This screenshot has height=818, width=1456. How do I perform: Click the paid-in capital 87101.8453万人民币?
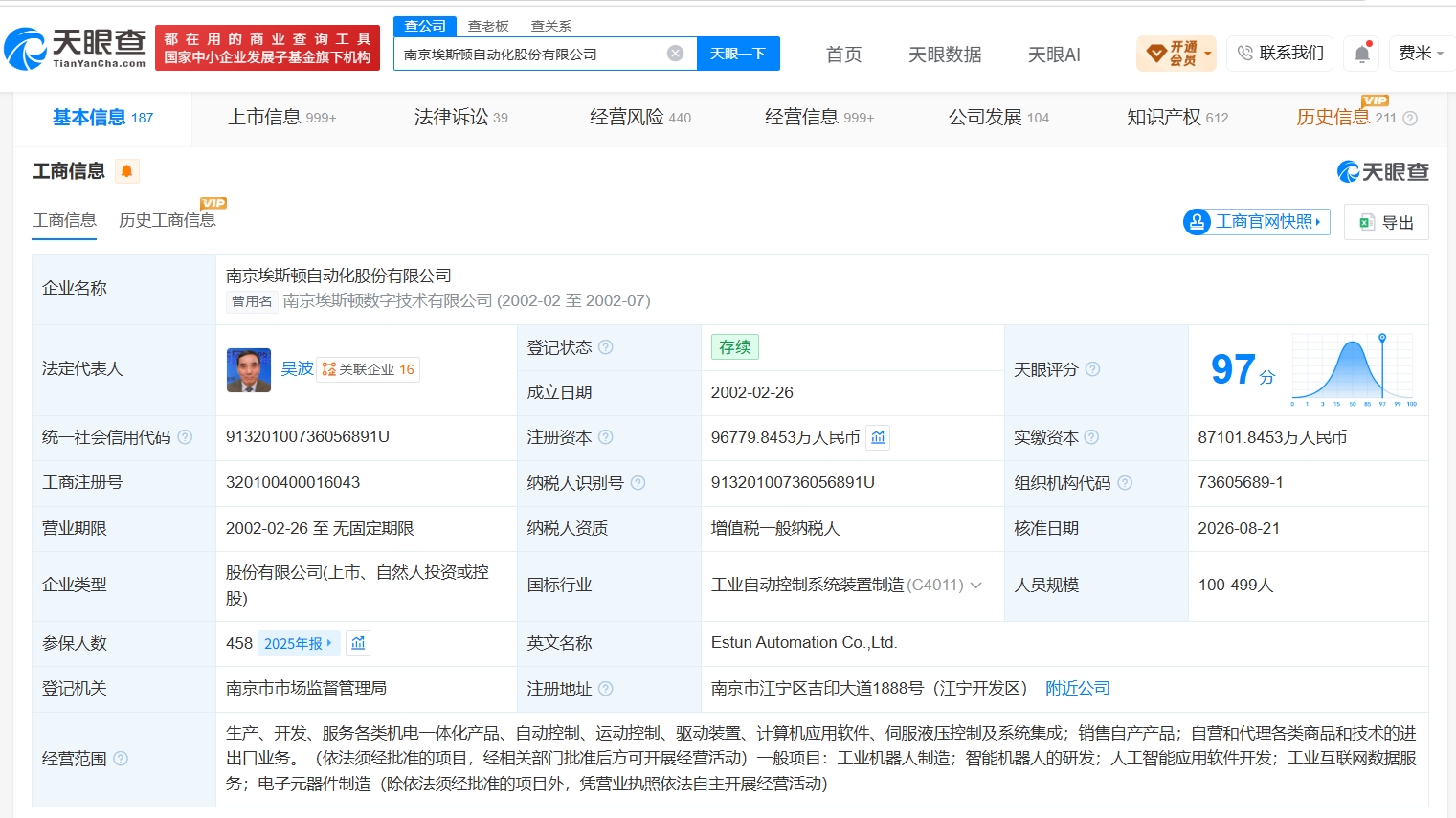pyautogui.click(x=1272, y=437)
